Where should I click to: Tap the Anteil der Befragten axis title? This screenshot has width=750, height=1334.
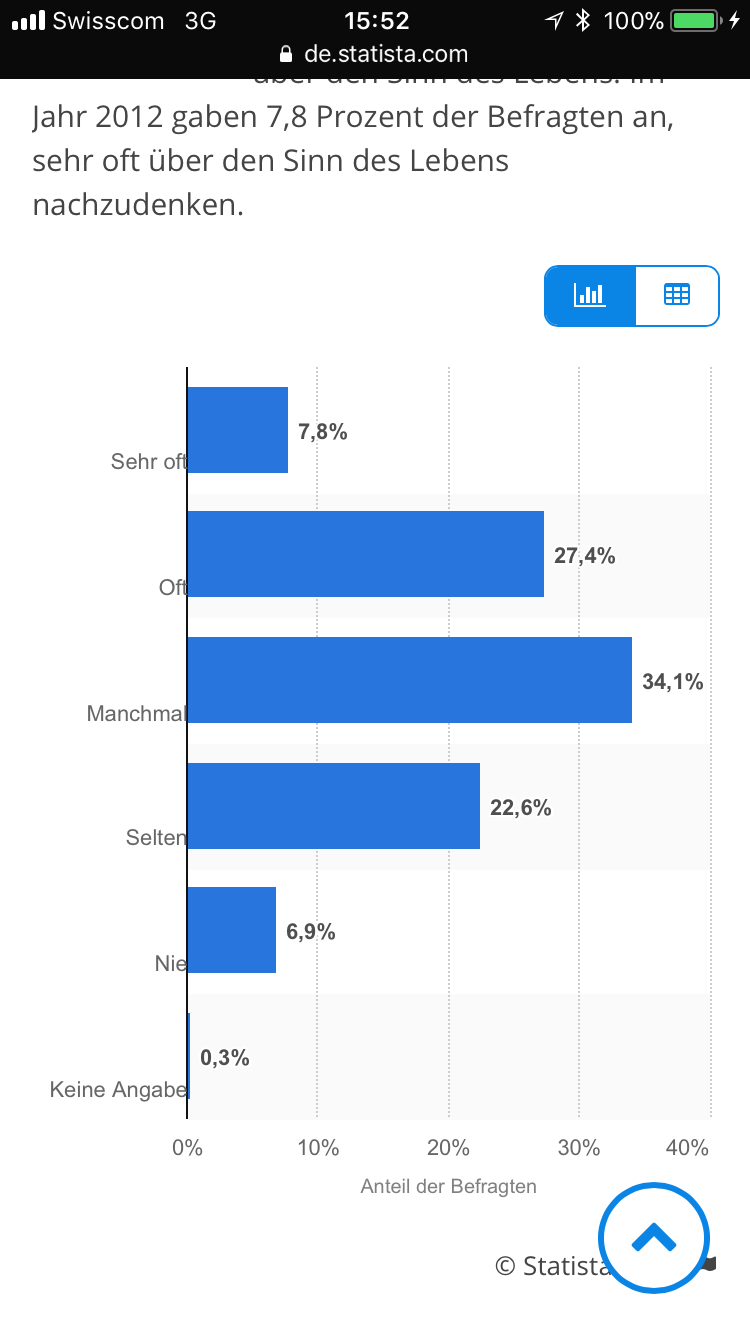point(448,1187)
